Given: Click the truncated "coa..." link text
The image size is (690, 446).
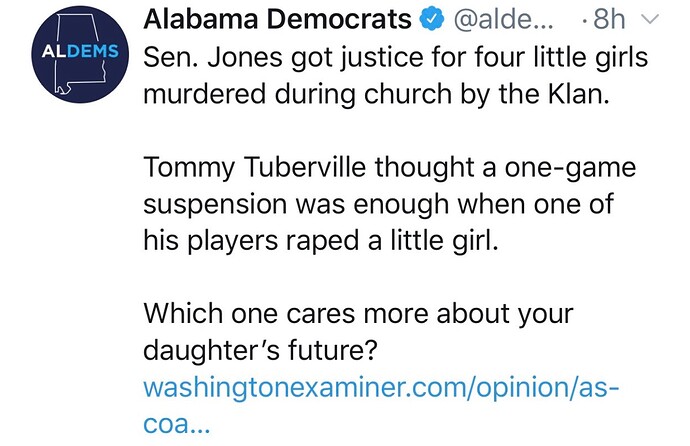Looking at the screenshot, I should coord(176,423).
